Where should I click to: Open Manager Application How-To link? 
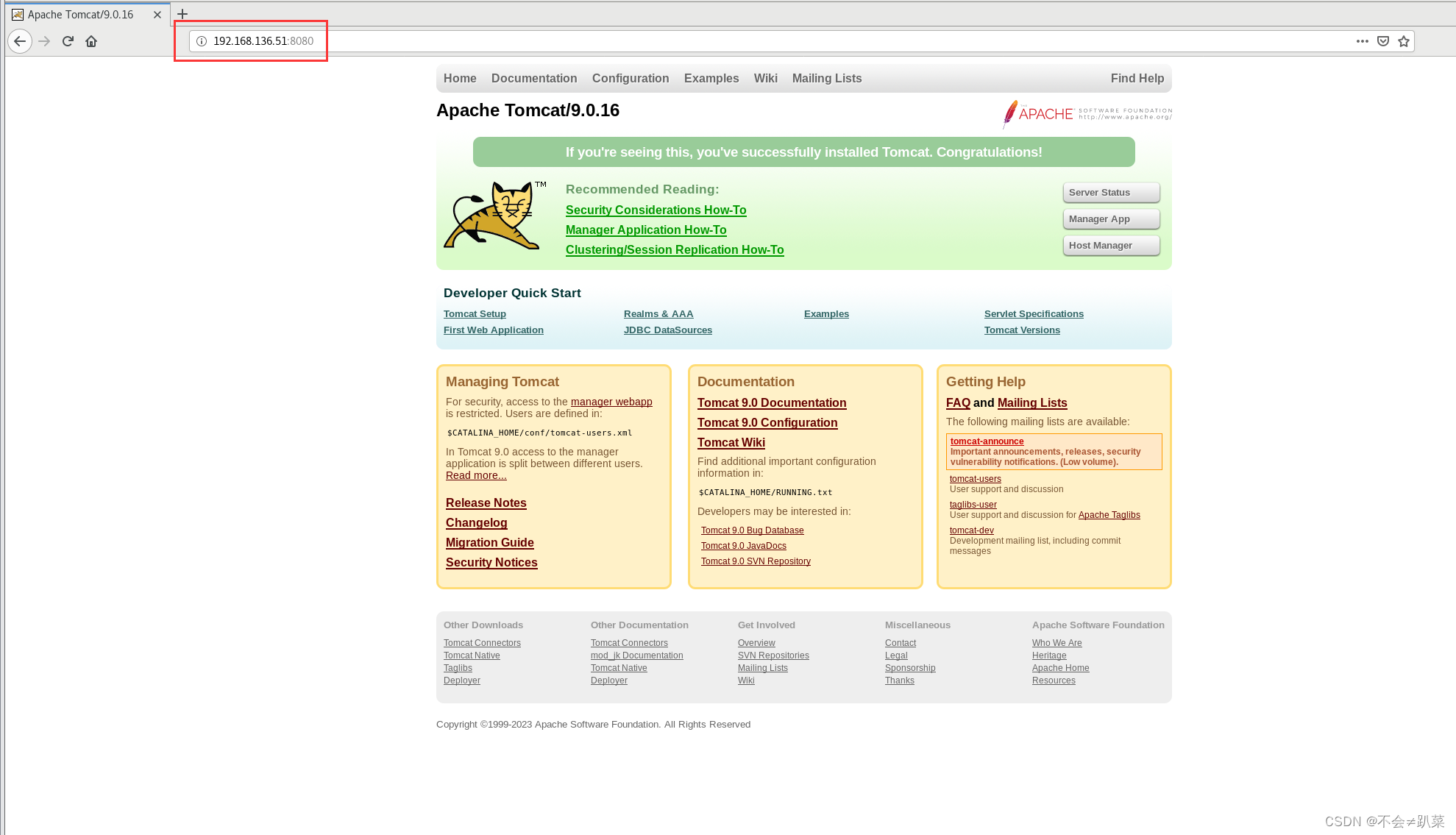point(646,230)
